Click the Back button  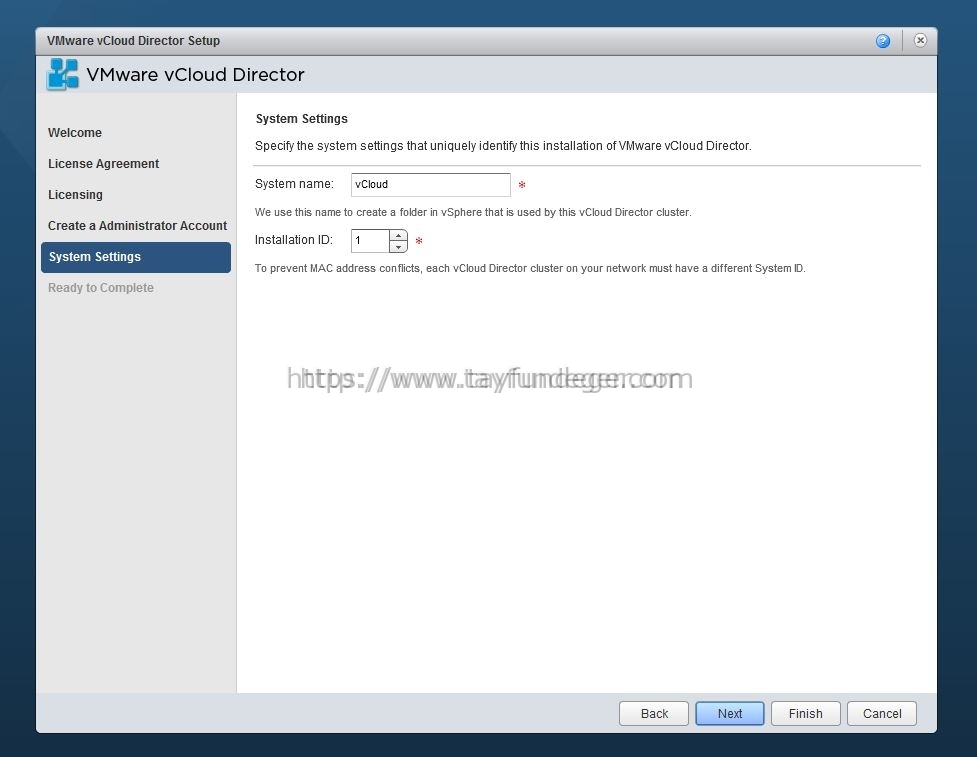pos(654,713)
